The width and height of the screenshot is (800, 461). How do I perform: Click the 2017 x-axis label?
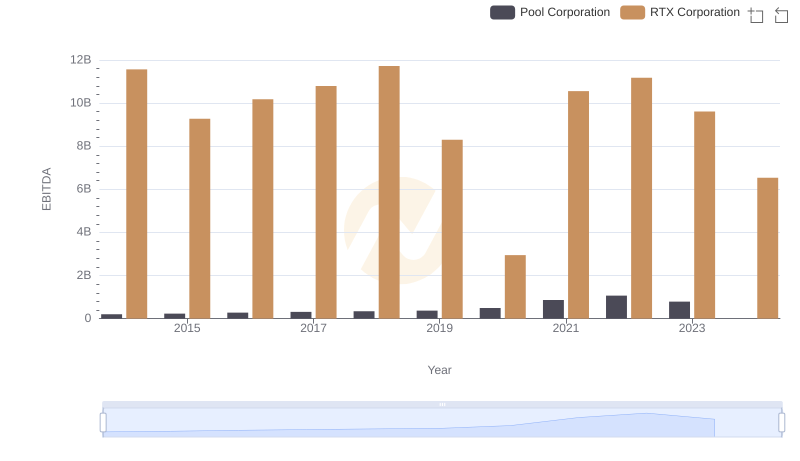pos(313,328)
